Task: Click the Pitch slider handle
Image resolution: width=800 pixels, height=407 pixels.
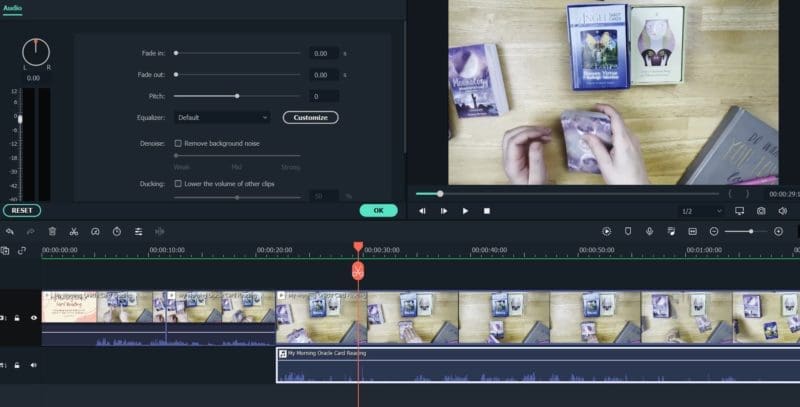Action: click(x=237, y=96)
